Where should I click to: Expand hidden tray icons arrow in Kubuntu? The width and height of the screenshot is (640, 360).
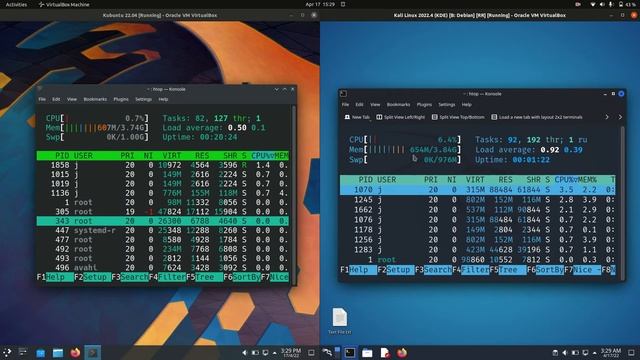(x=275, y=353)
